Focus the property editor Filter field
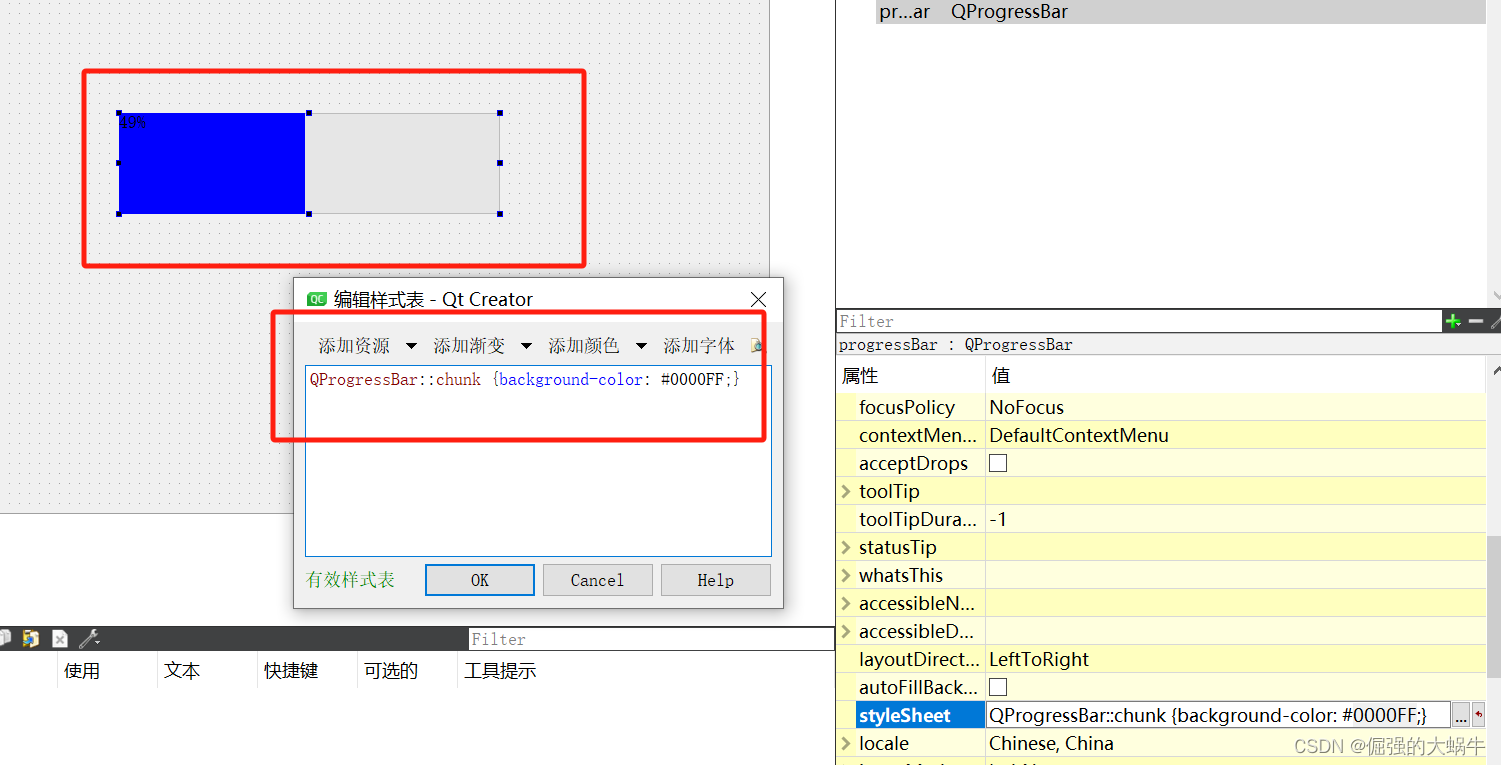Viewport: 1501px width, 765px height. pyautogui.click(x=1138, y=321)
